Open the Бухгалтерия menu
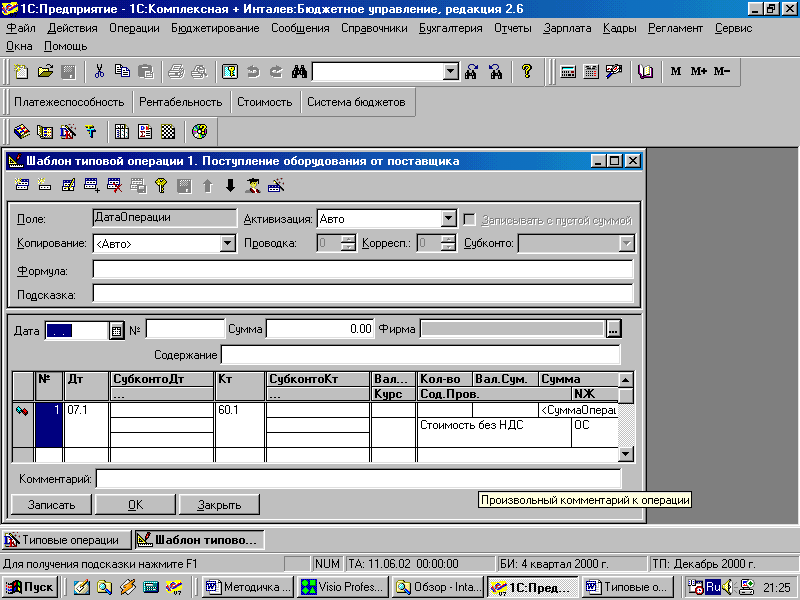Image resolution: width=800 pixels, height=600 pixels. click(451, 28)
